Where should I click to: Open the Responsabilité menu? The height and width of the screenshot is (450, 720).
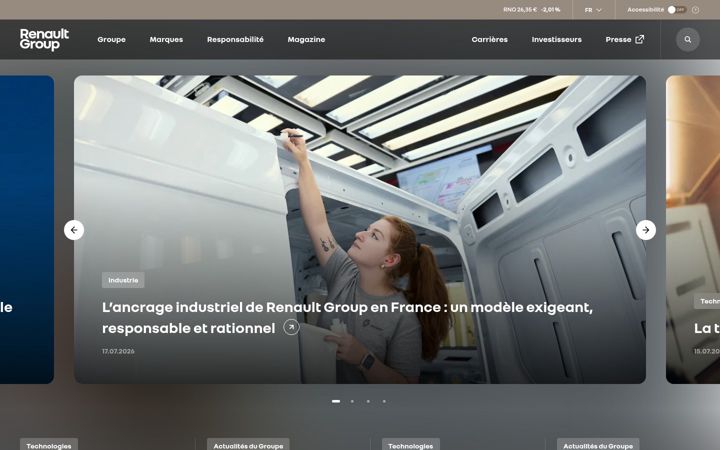point(235,39)
